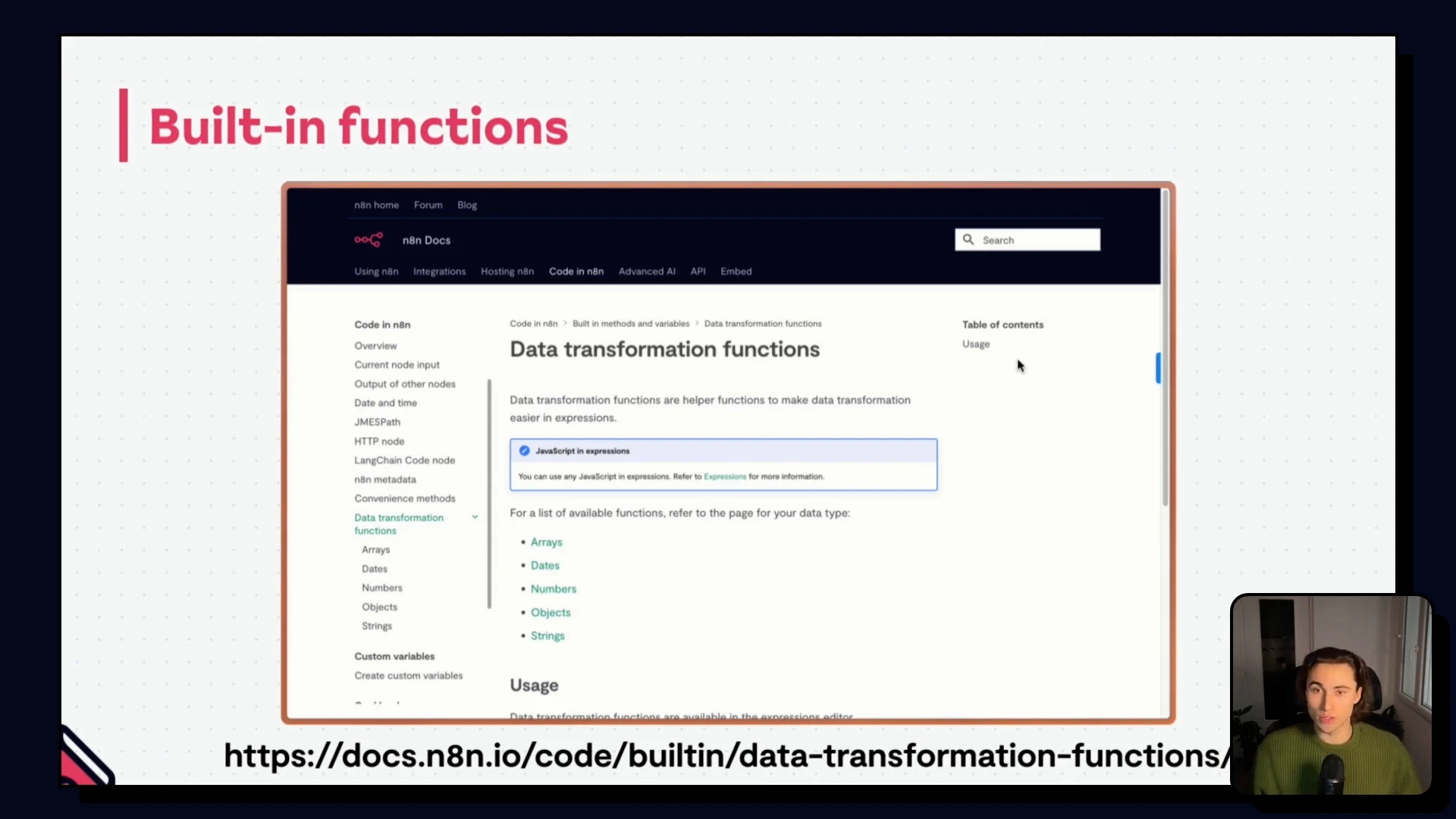Click the Usage section heading
The width and height of the screenshot is (1456, 819).
pyautogui.click(x=534, y=686)
